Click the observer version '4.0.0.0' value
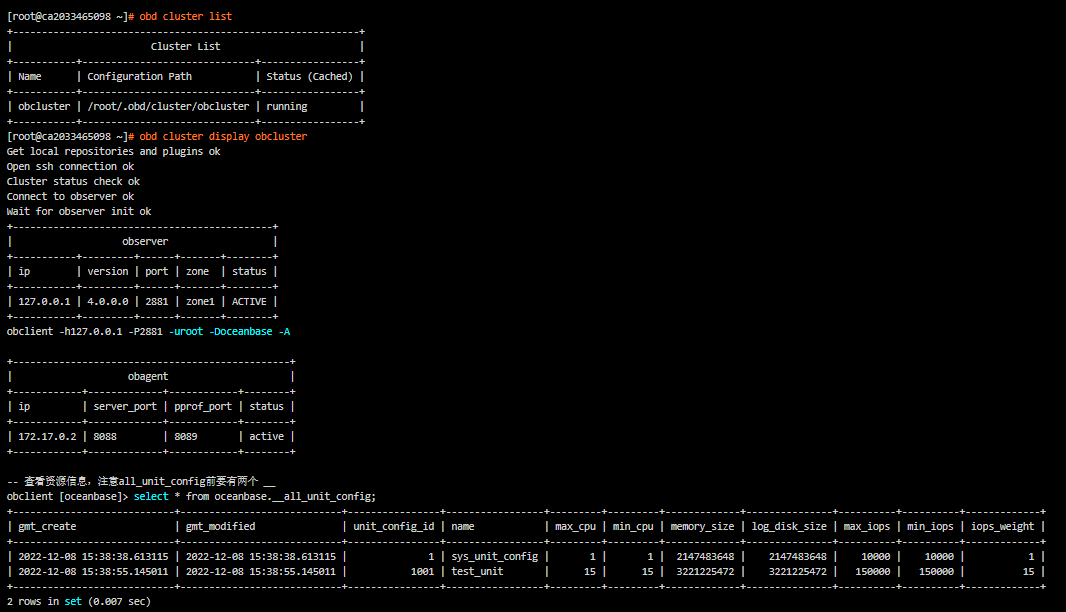Screen dimensions: 1066x612 (107, 301)
